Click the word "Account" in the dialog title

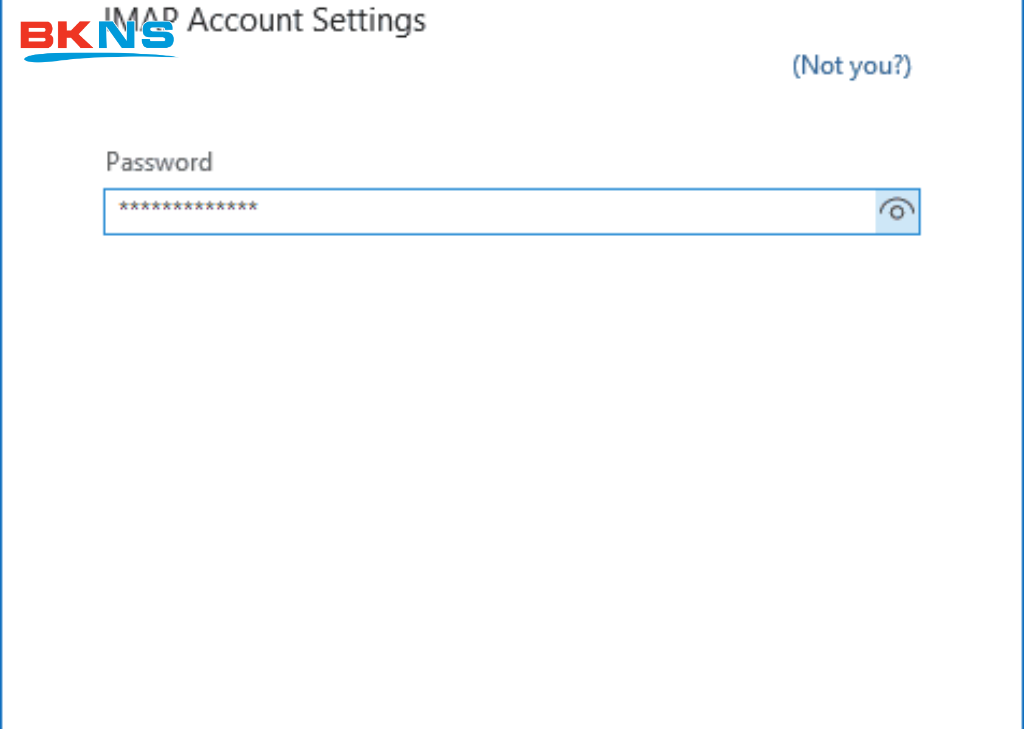[x=253, y=20]
